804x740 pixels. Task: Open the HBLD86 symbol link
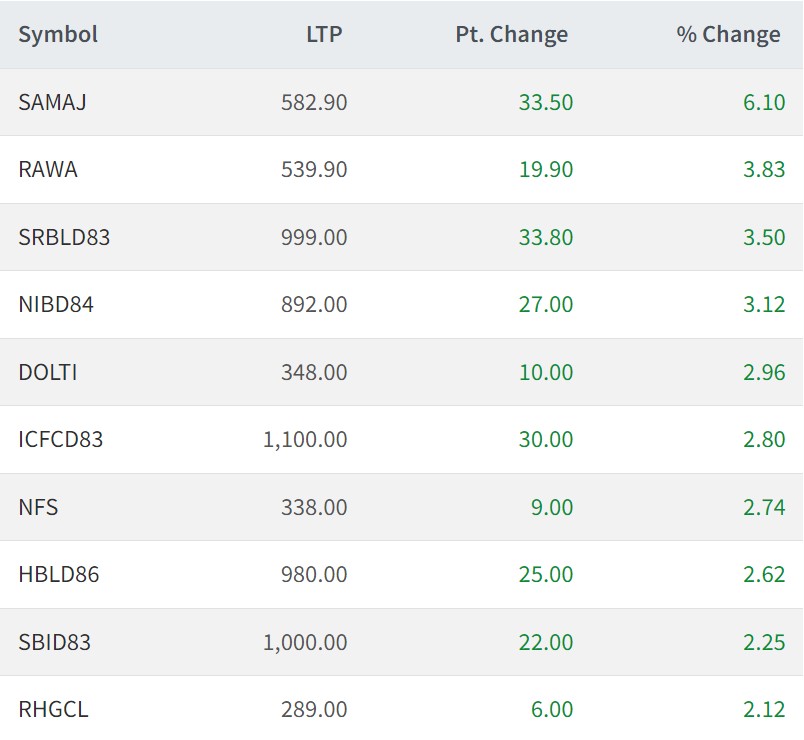pos(59,575)
